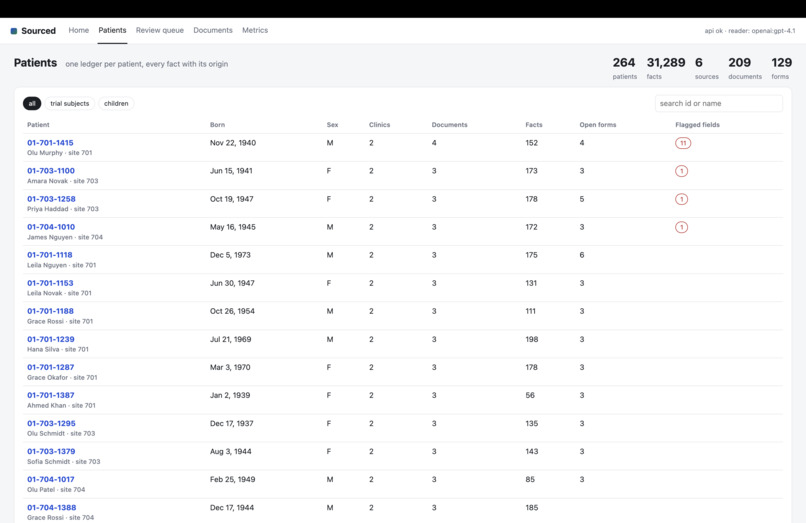
Task: Click flagged badge 11 for Olu Murphy
Action: click(x=683, y=143)
